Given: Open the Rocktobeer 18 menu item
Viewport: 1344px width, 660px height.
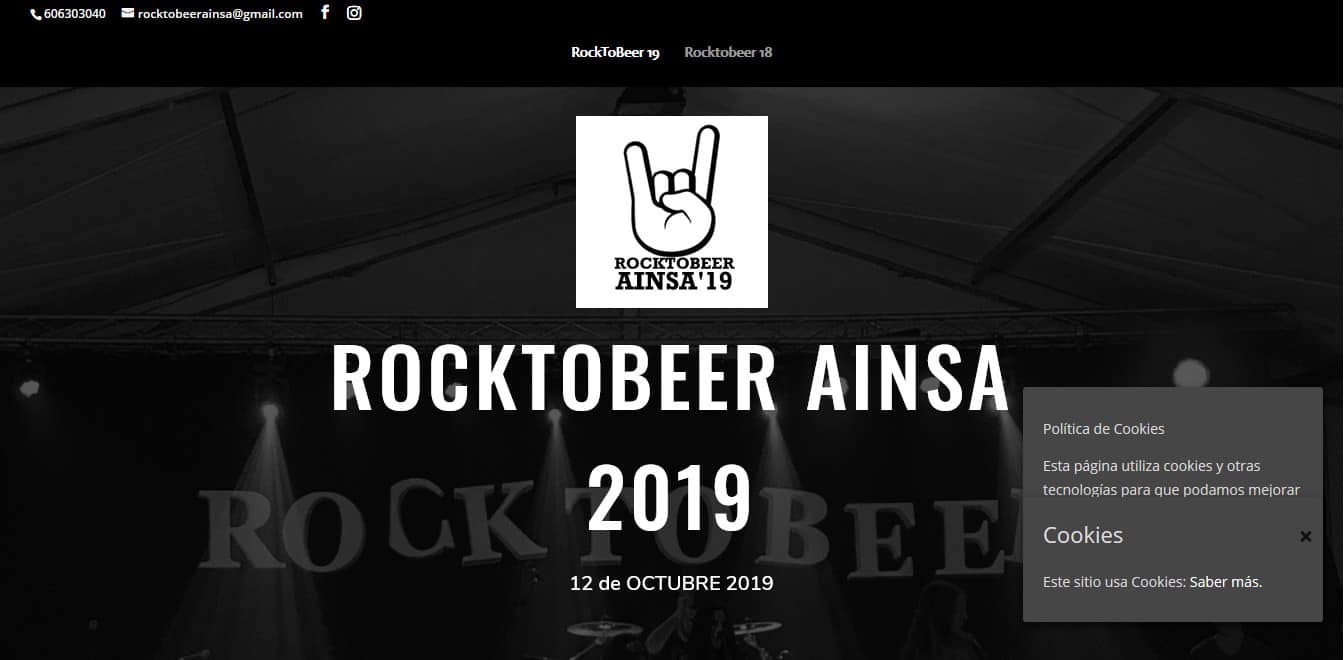Looking at the screenshot, I should tap(728, 52).
